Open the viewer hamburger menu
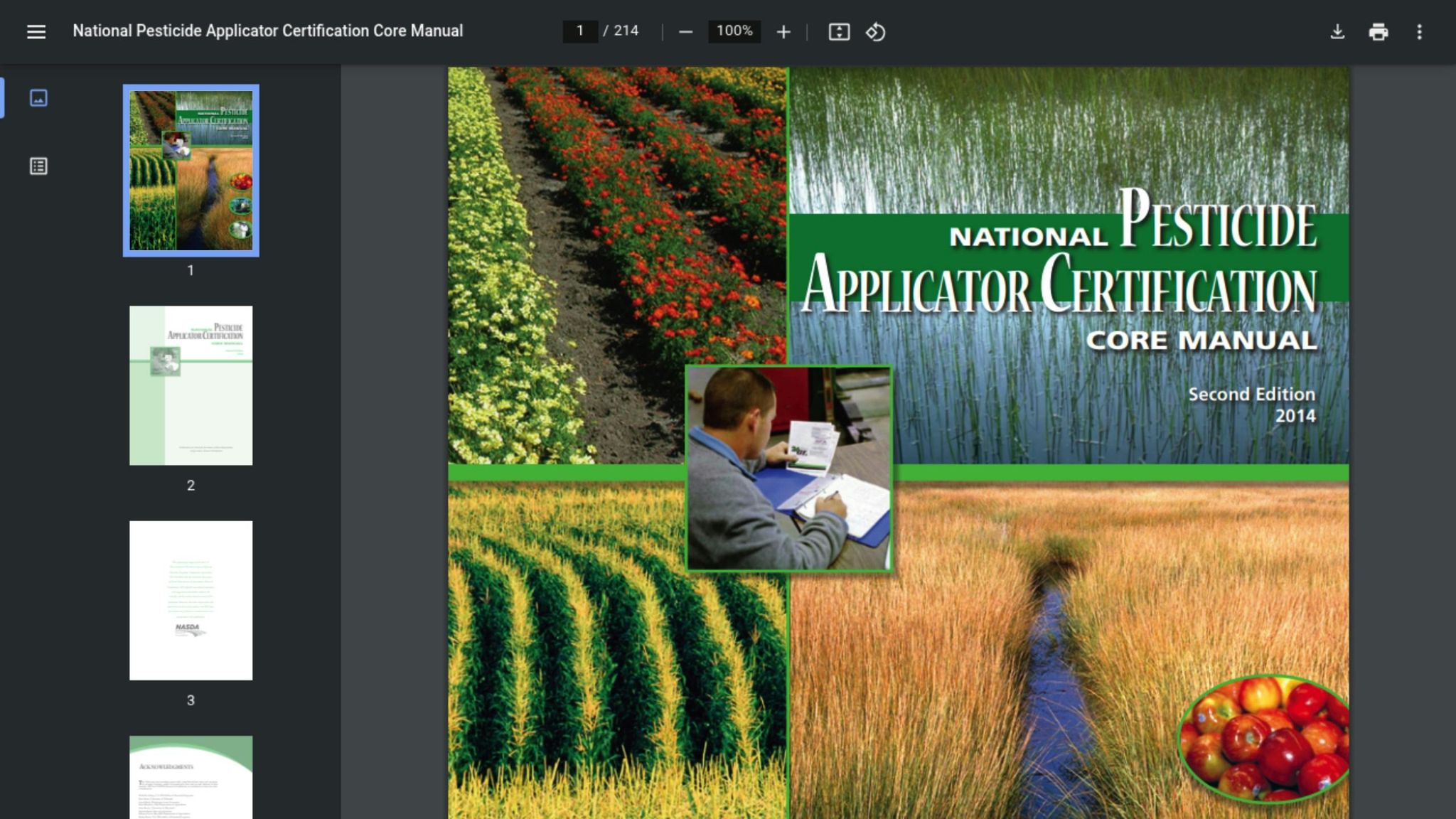 point(35,31)
